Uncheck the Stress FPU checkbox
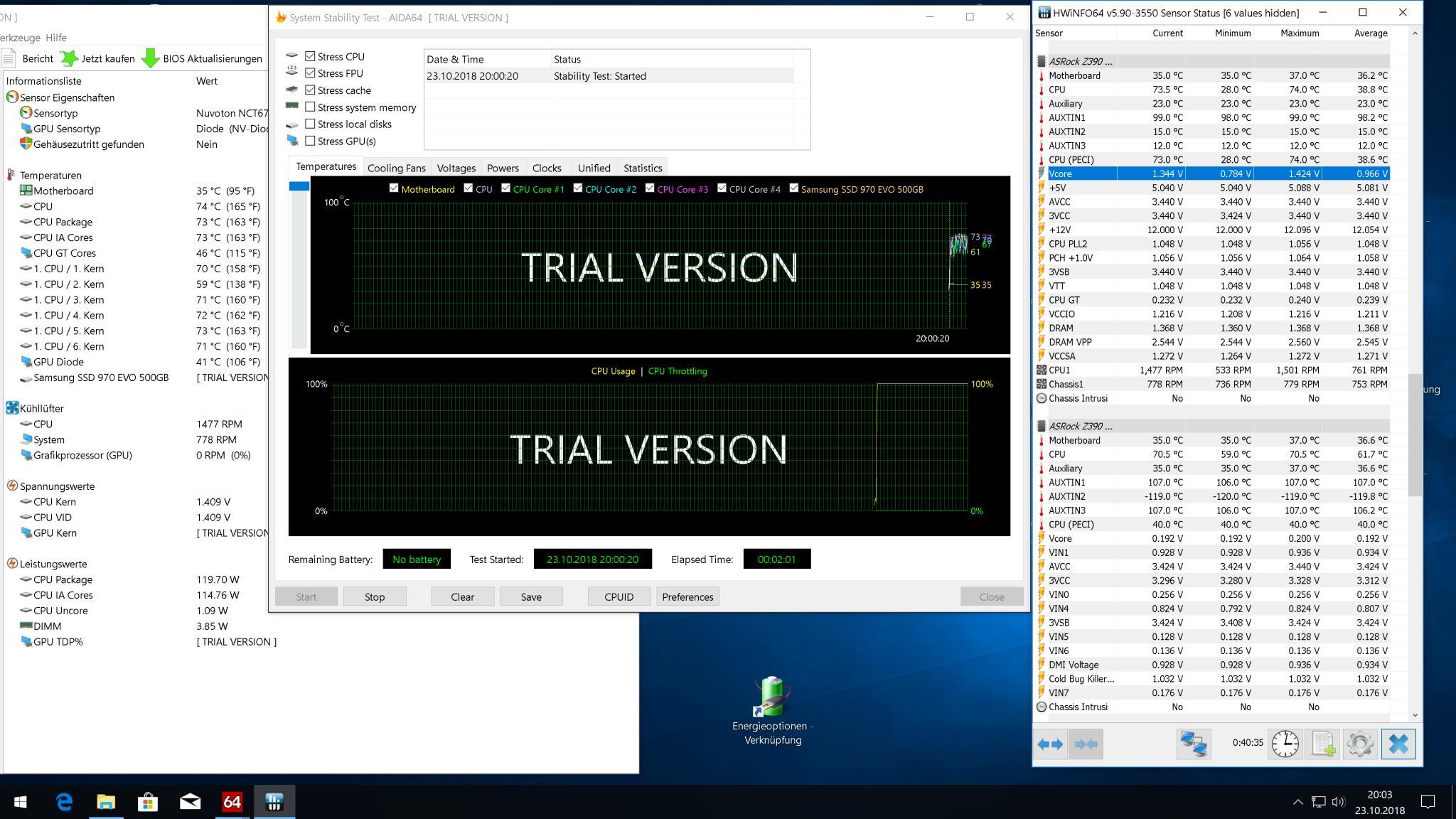1456x819 pixels. tap(310, 73)
